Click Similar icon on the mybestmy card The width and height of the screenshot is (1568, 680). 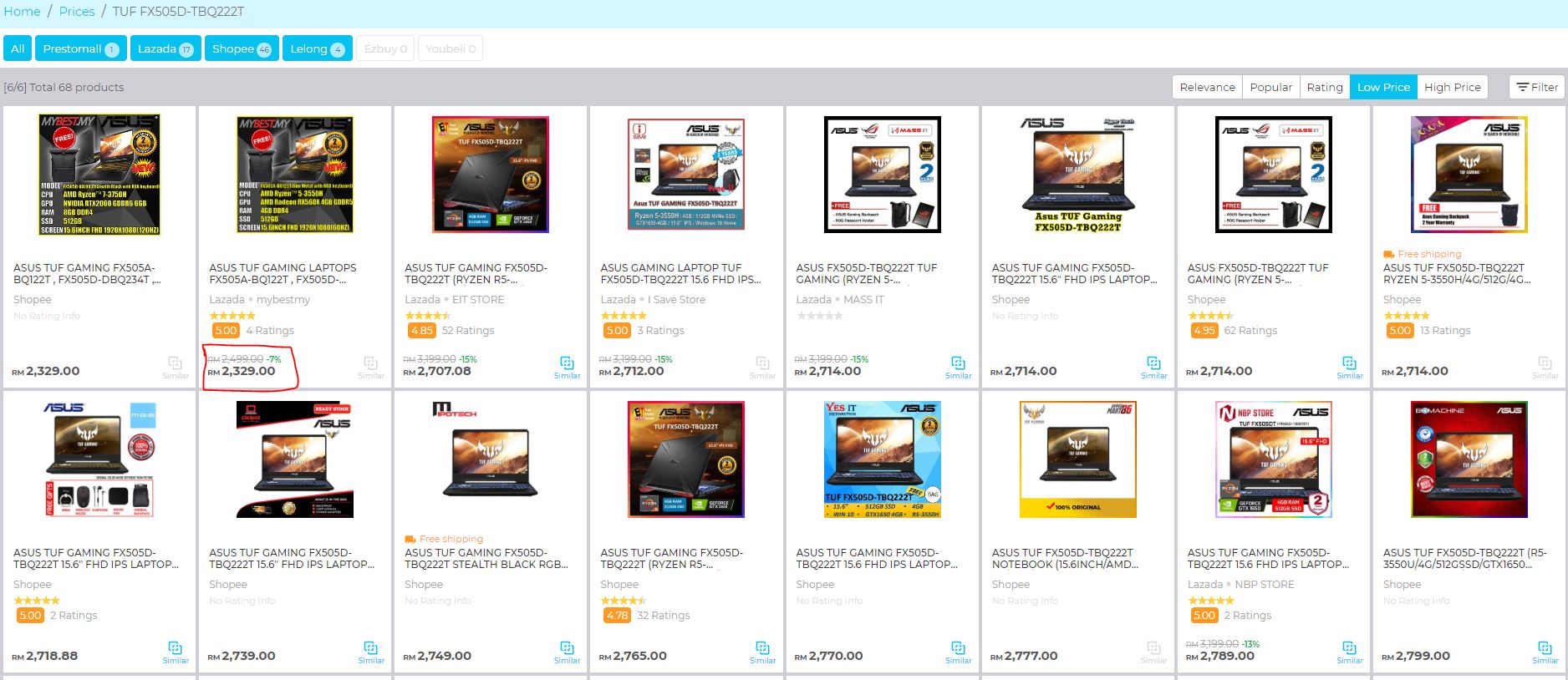point(371,368)
